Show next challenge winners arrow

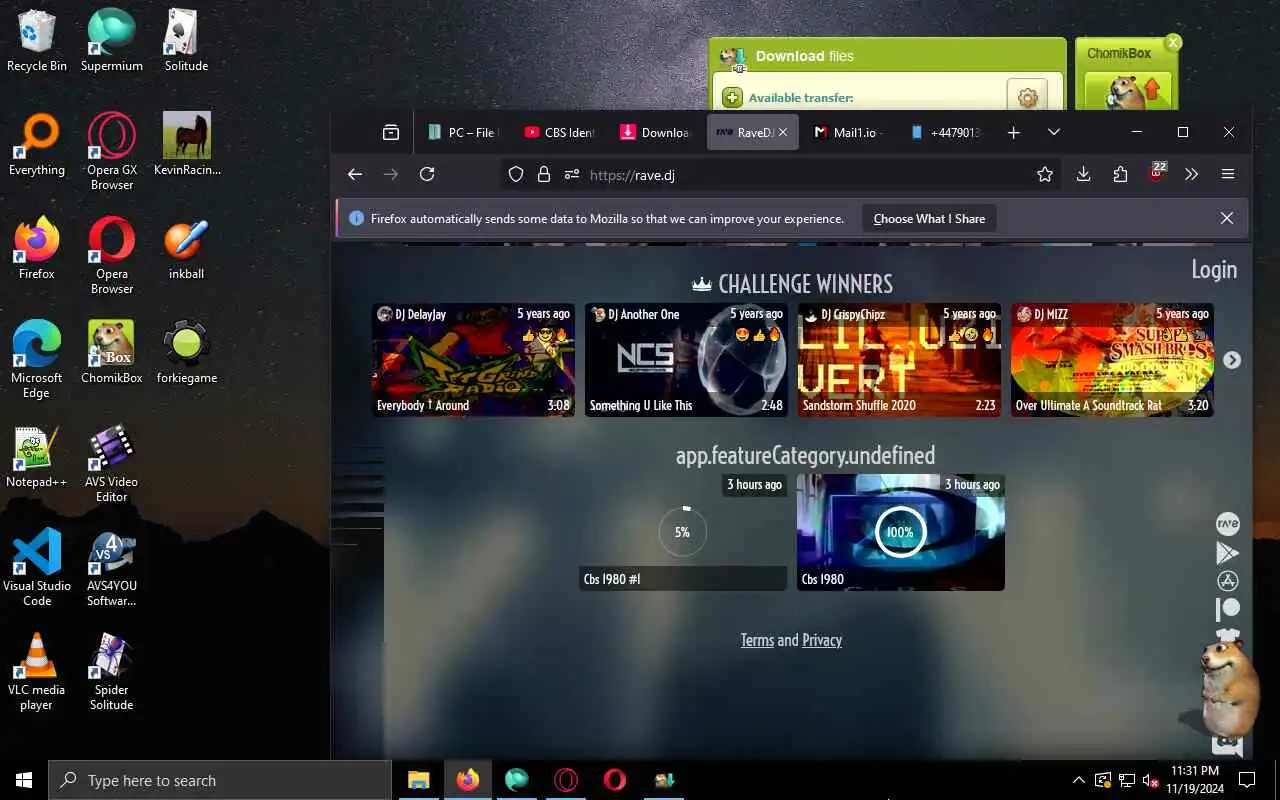(1232, 360)
